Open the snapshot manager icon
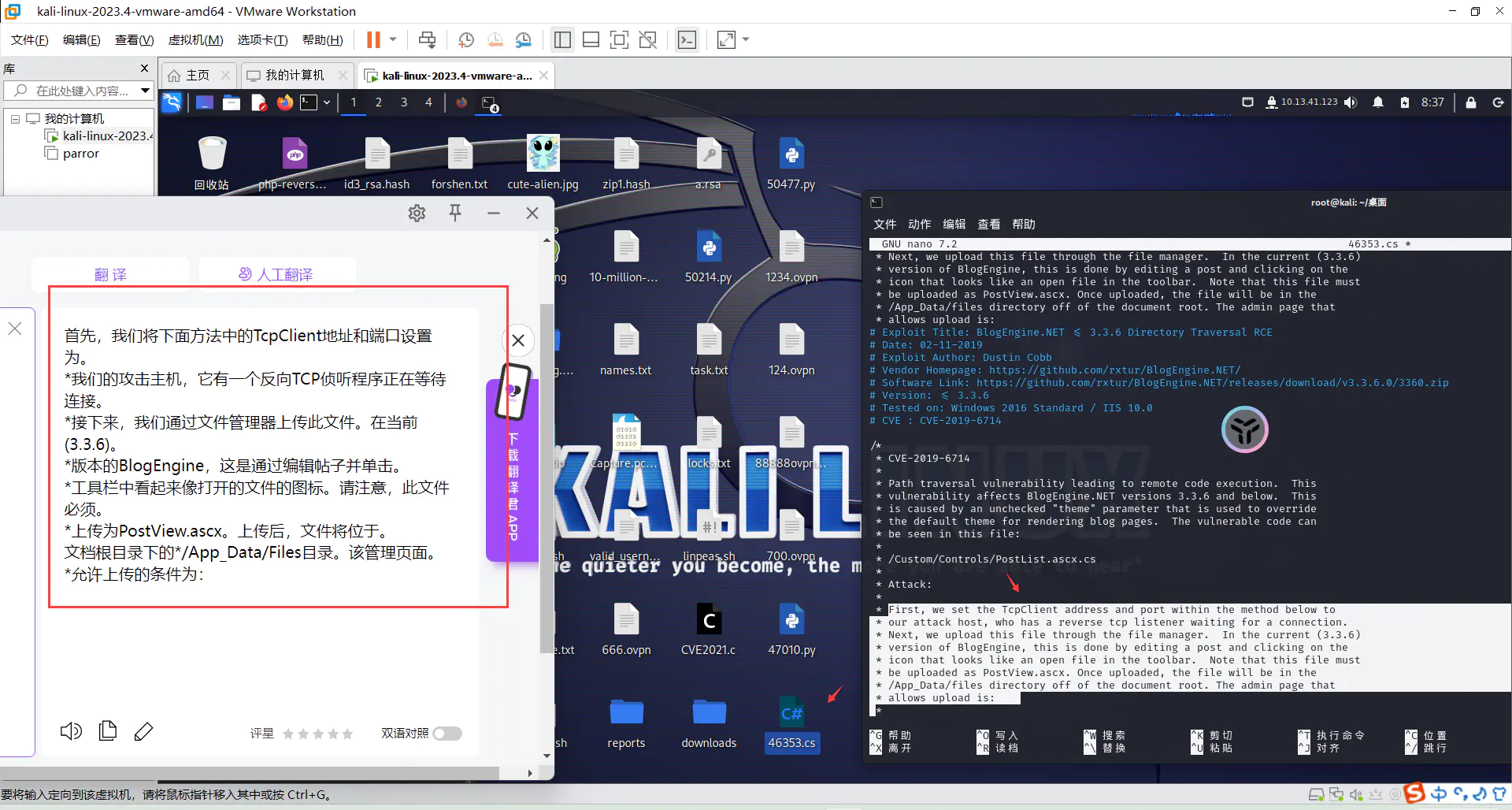The width and height of the screenshot is (1512, 810). click(x=524, y=39)
